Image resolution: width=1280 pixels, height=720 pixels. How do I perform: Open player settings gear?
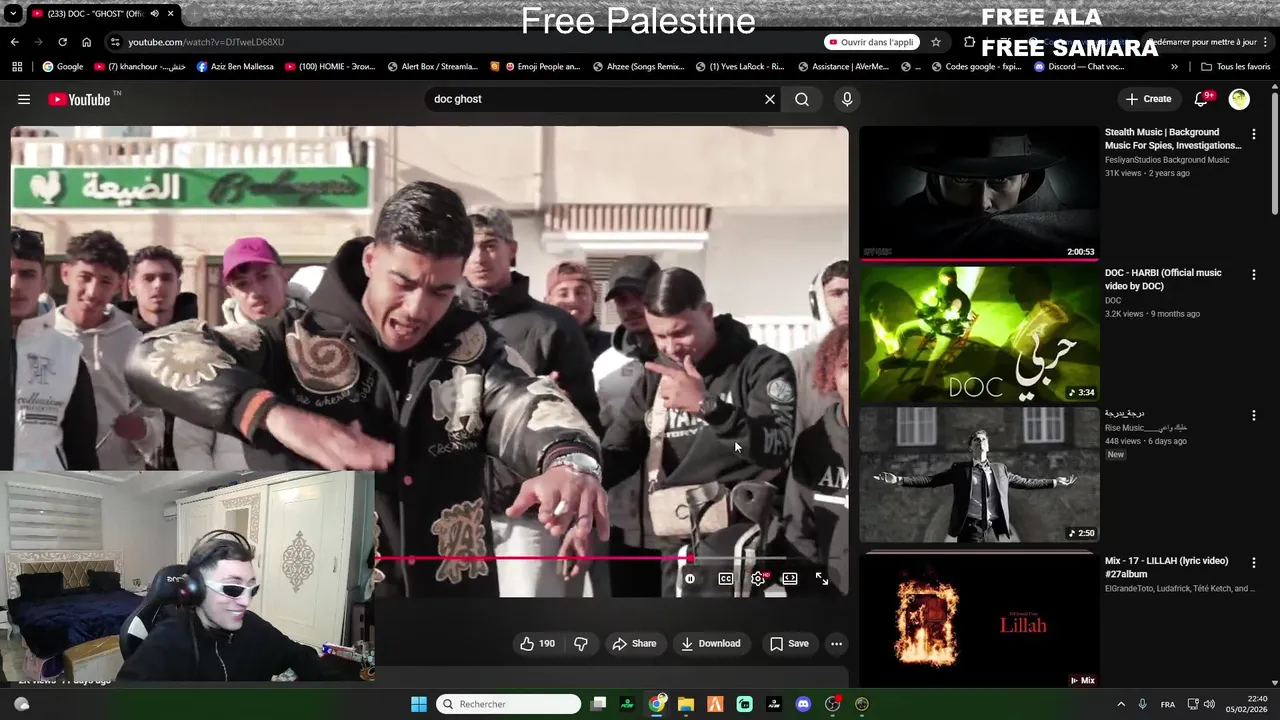click(758, 578)
